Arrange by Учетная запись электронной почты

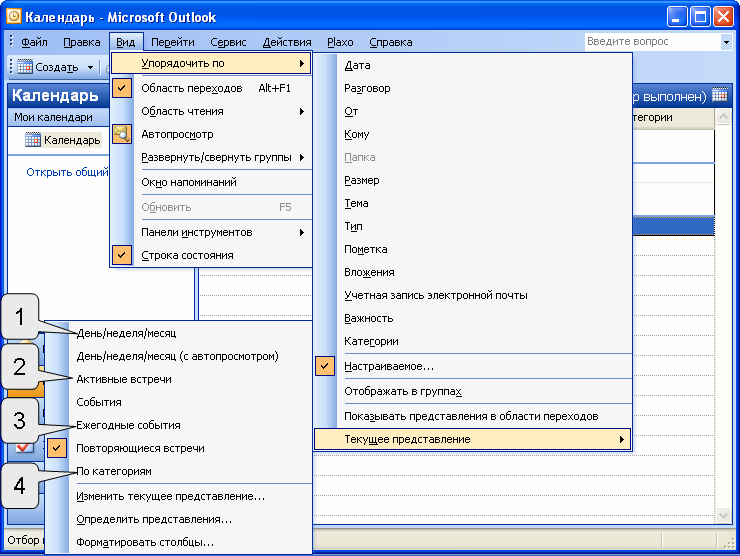click(x=473, y=295)
